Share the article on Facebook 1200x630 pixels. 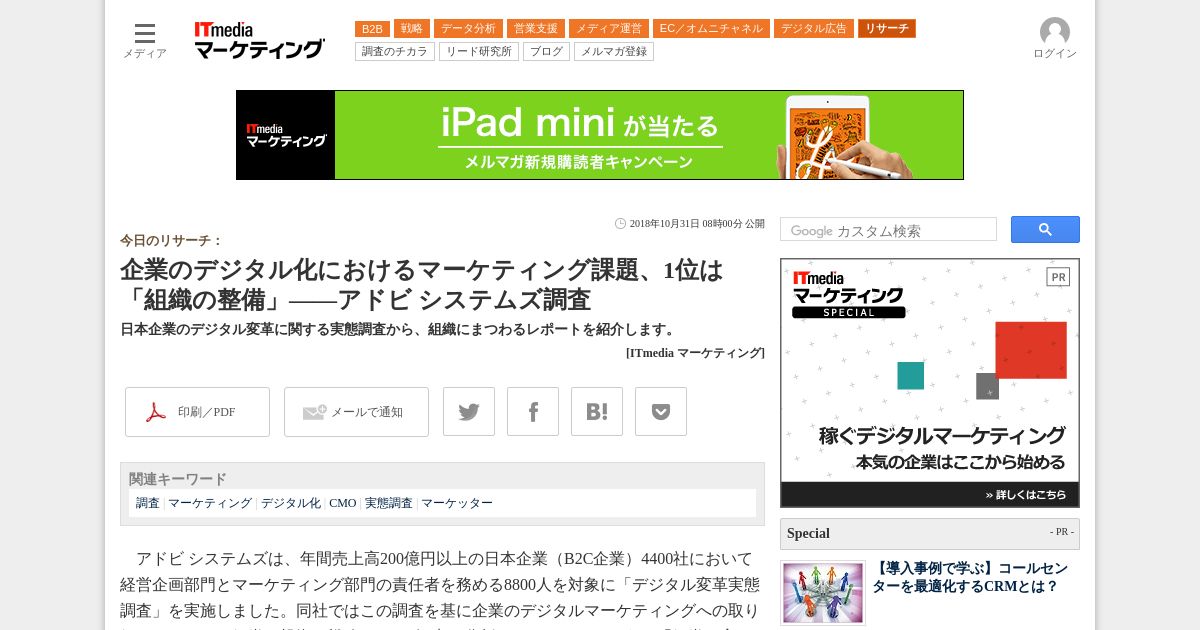click(533, 412)
